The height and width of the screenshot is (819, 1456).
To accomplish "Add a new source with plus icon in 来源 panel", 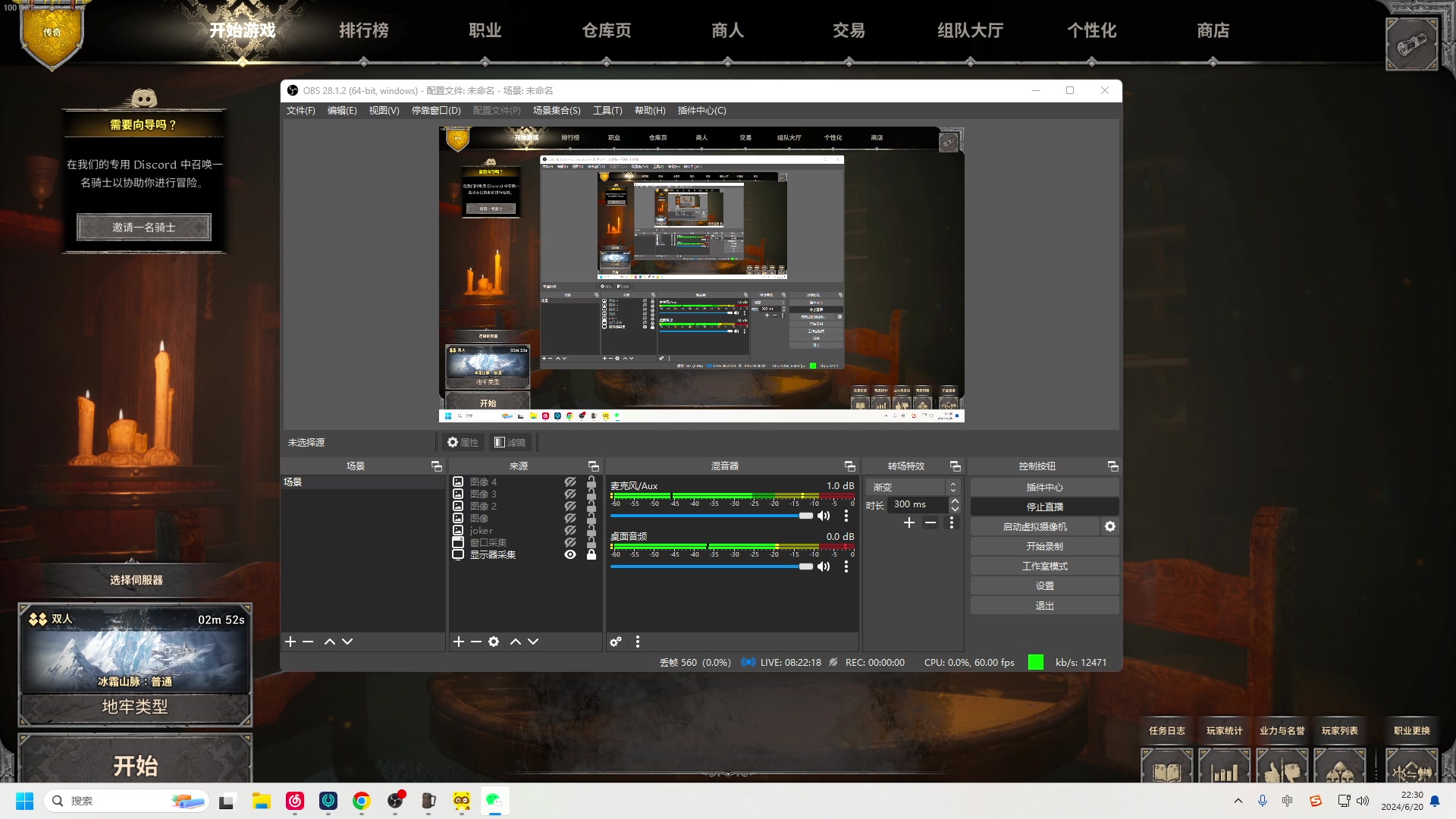I will (x=459, y=642).
